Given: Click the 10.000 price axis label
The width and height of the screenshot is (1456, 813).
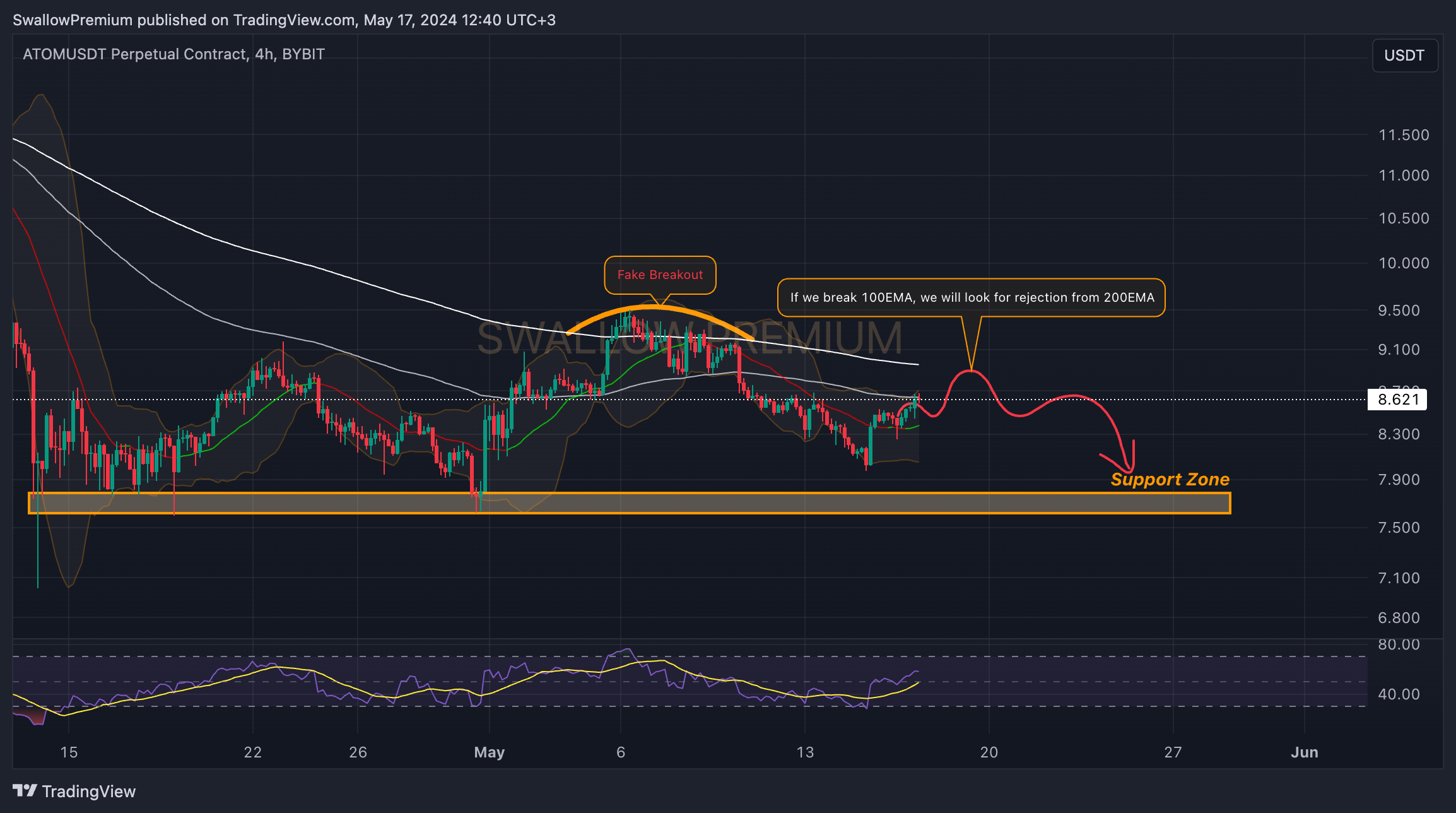Looking at the screenshot, I should (1404, 263).
